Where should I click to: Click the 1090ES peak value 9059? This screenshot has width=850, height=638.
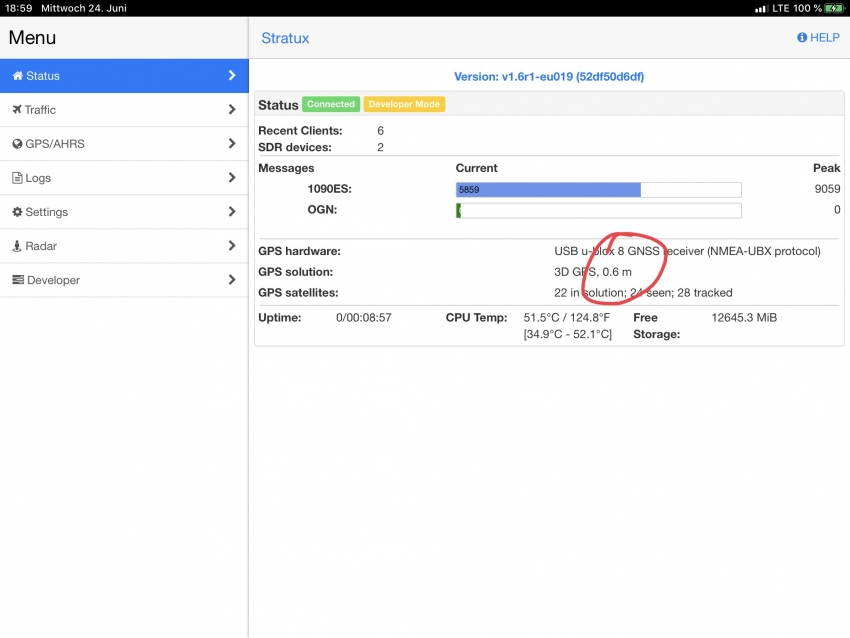point(827,189)
